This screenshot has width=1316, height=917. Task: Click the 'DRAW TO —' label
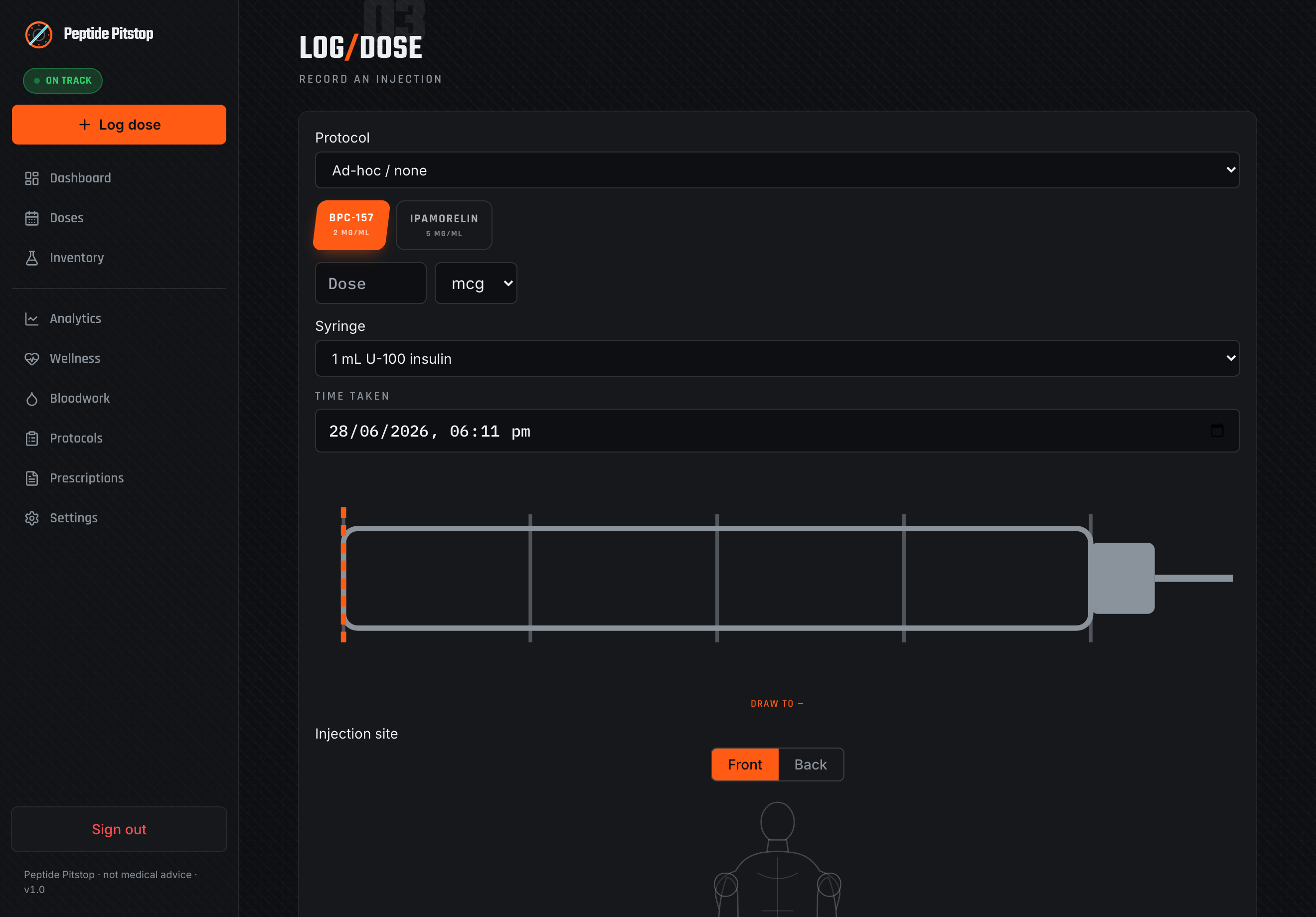(777, 704)
